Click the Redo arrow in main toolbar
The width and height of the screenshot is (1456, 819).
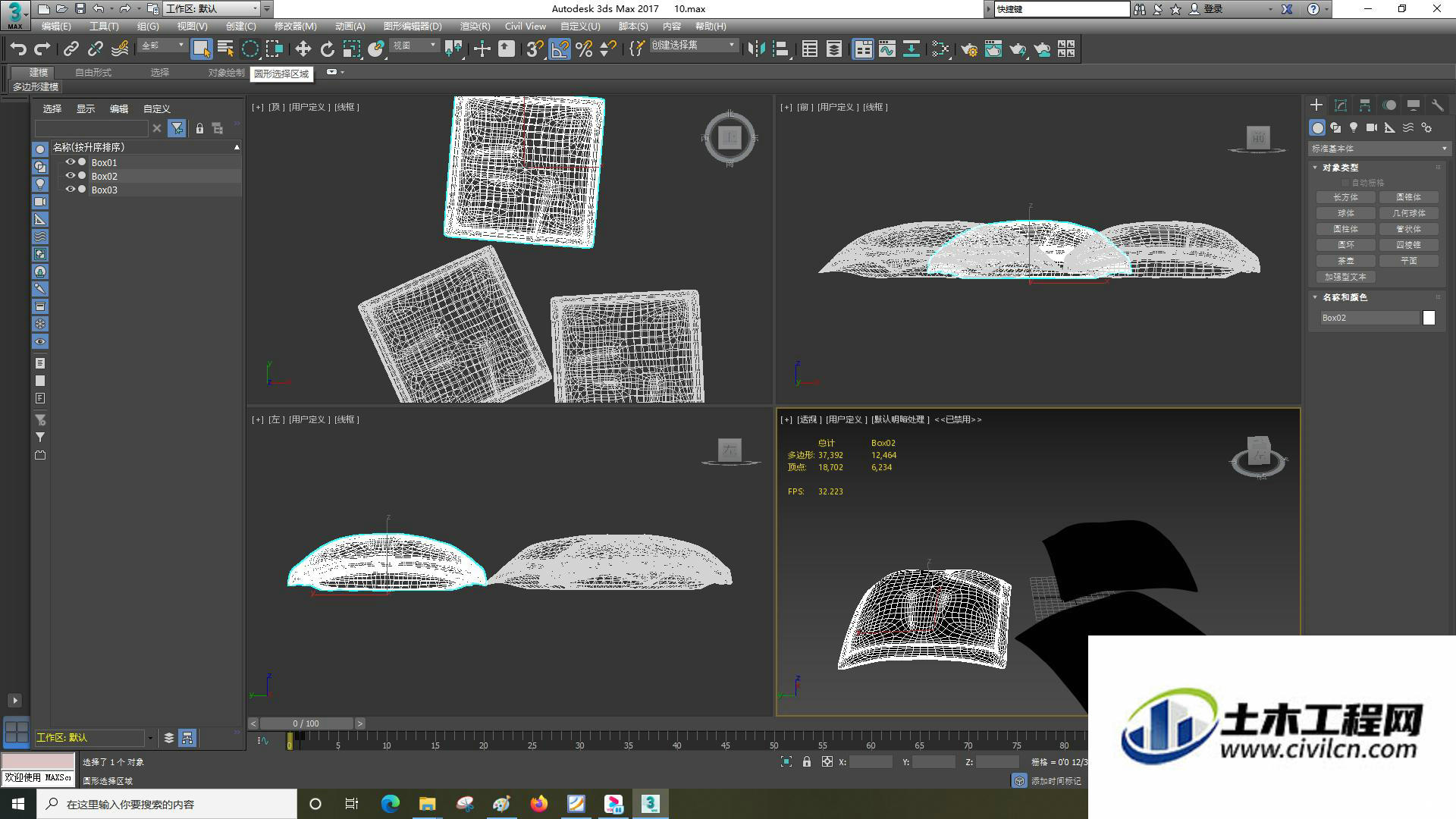[42, 49]
